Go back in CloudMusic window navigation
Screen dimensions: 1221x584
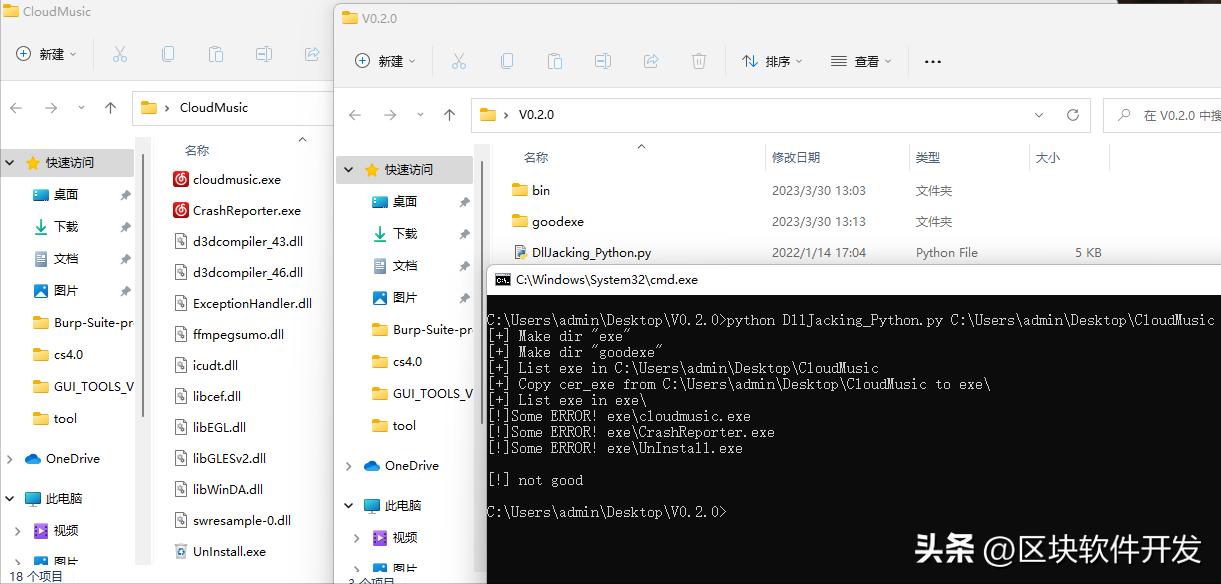click(16, 108)
